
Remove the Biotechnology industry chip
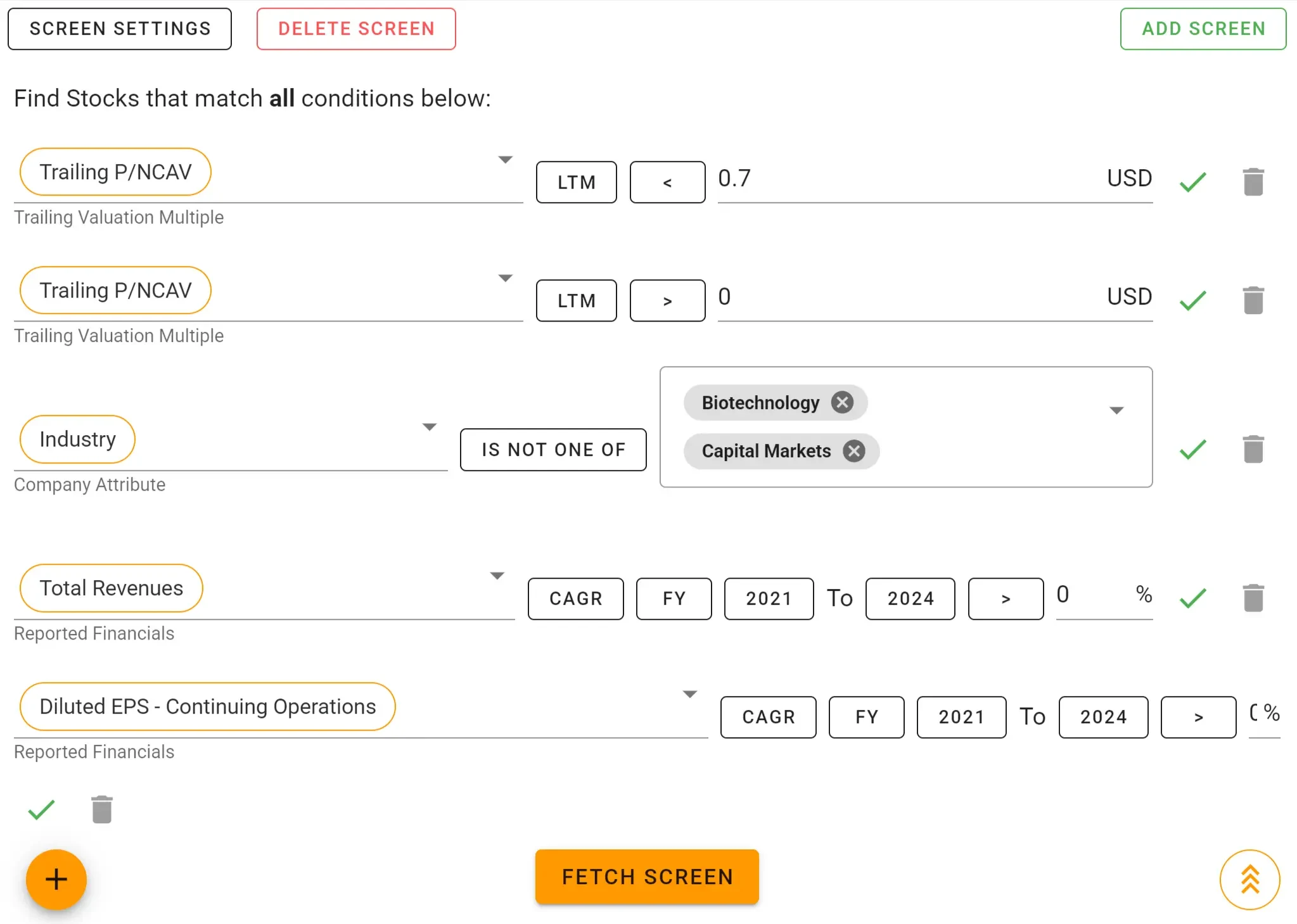[x=842, y=402]
